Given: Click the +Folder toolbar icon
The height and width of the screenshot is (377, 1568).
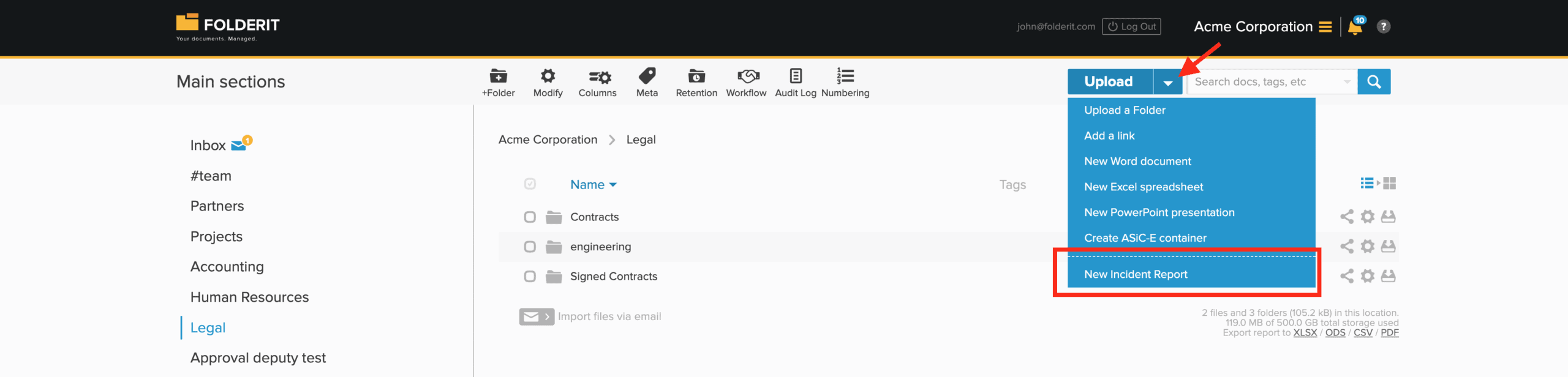Looking at the screenshot, I should tap(498, 77).
